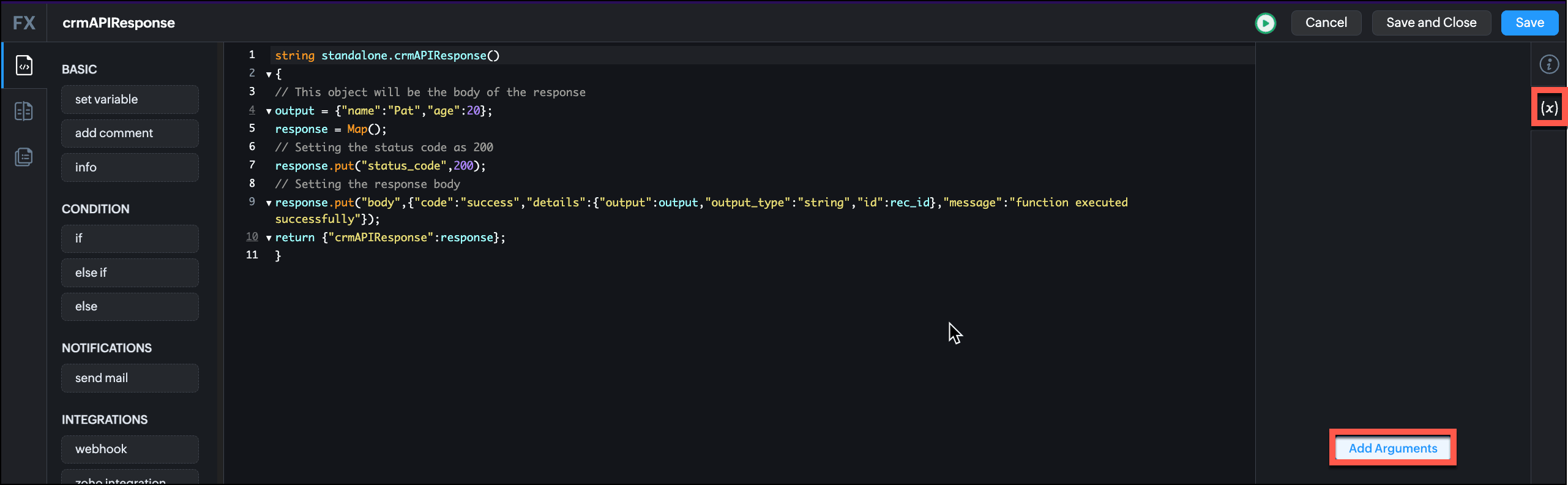Click the Save button
The height and width of the screenshot is (485, 1568).
(1529, 23)
